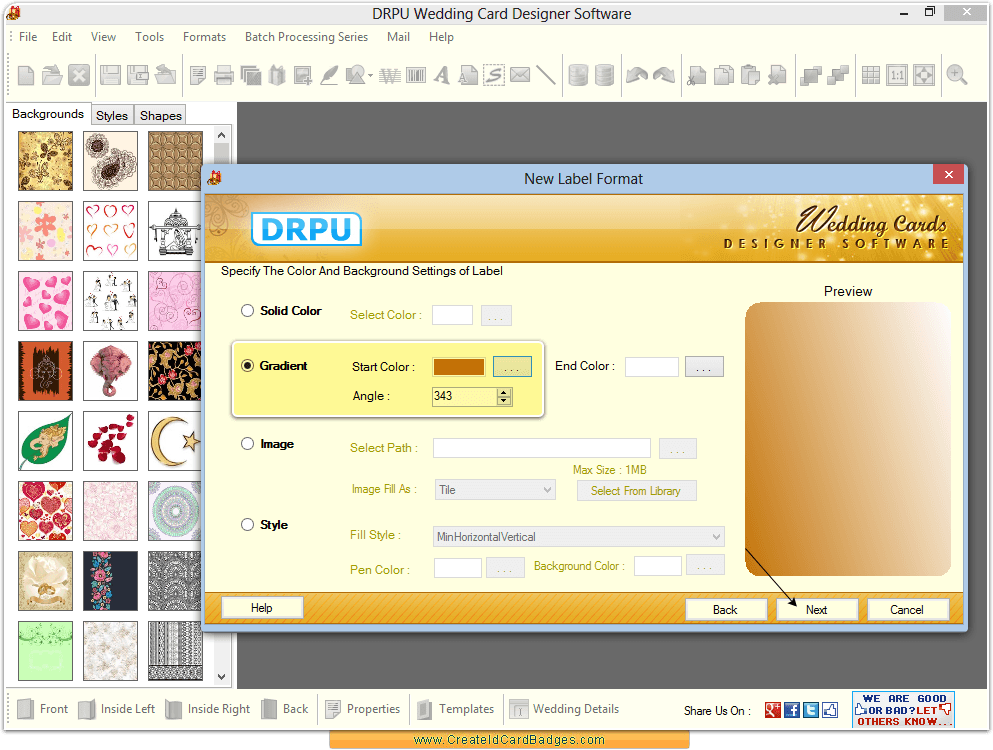Image resolution: width=993 pixels, height=750 pixels.
Task: Click the 1:1 actual size icon
Action: tap(897, 75)
